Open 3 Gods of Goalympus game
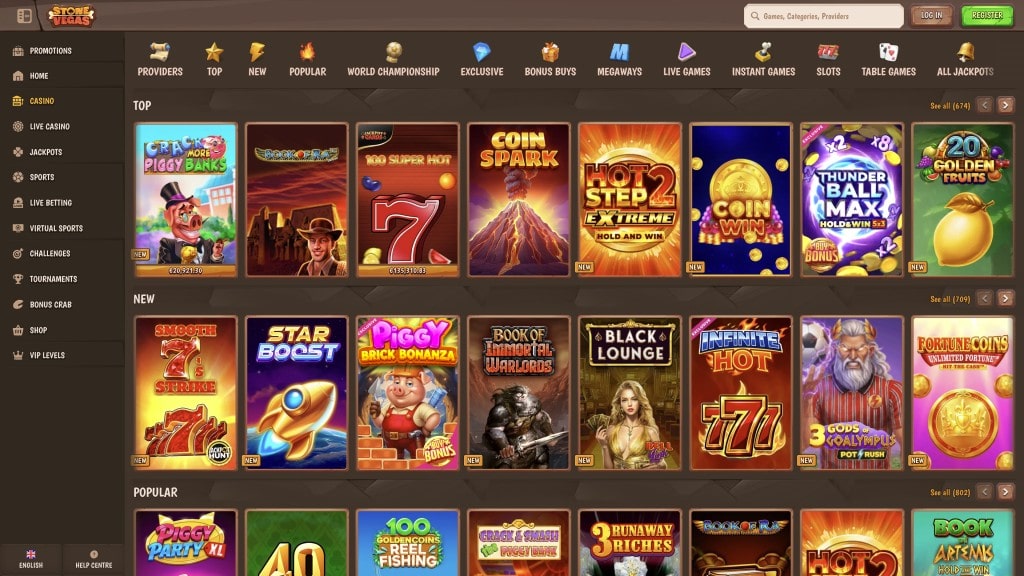This screenshot has width=1024, height=576. 852,393
